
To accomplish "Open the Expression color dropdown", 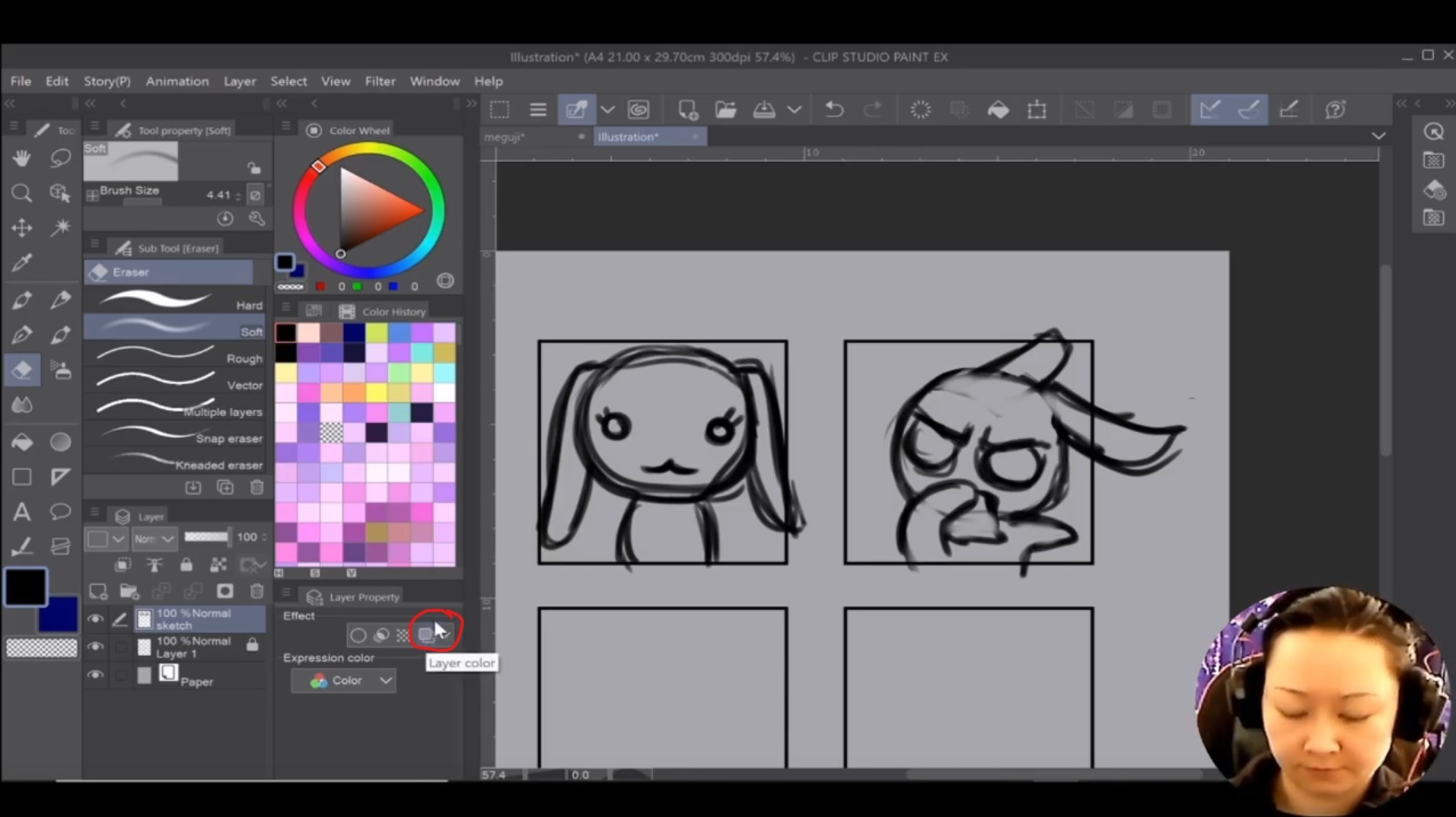I will click(x=344, y=681).
